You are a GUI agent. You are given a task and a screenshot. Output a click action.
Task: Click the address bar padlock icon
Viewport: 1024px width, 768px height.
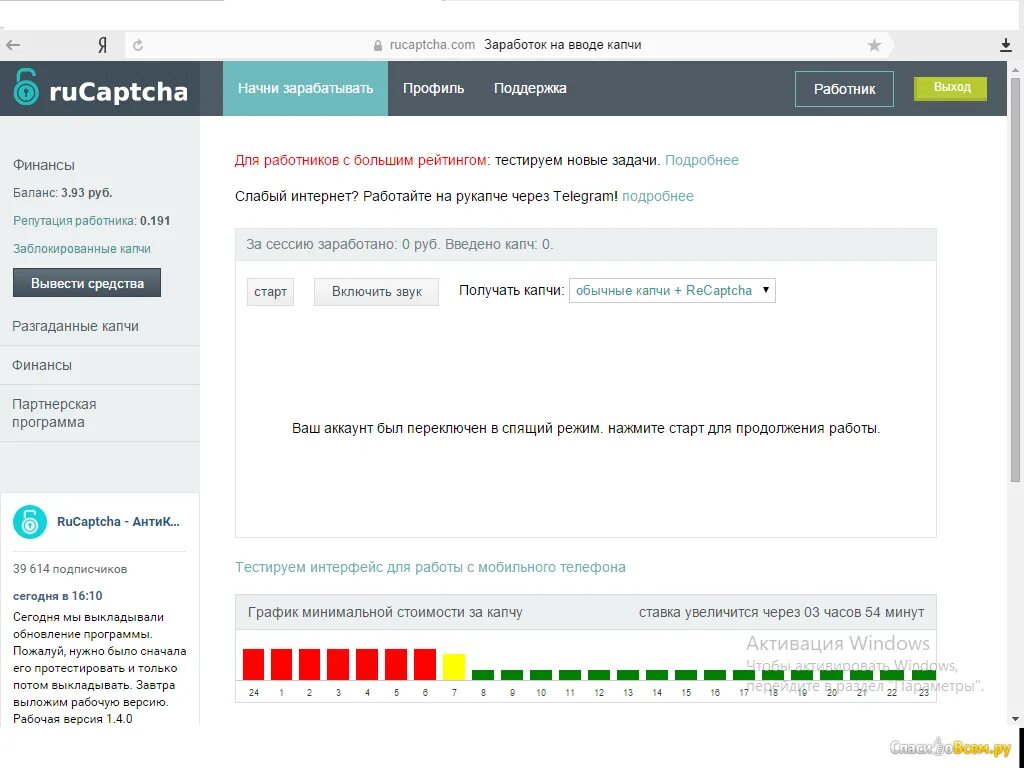tap(377, 46)
